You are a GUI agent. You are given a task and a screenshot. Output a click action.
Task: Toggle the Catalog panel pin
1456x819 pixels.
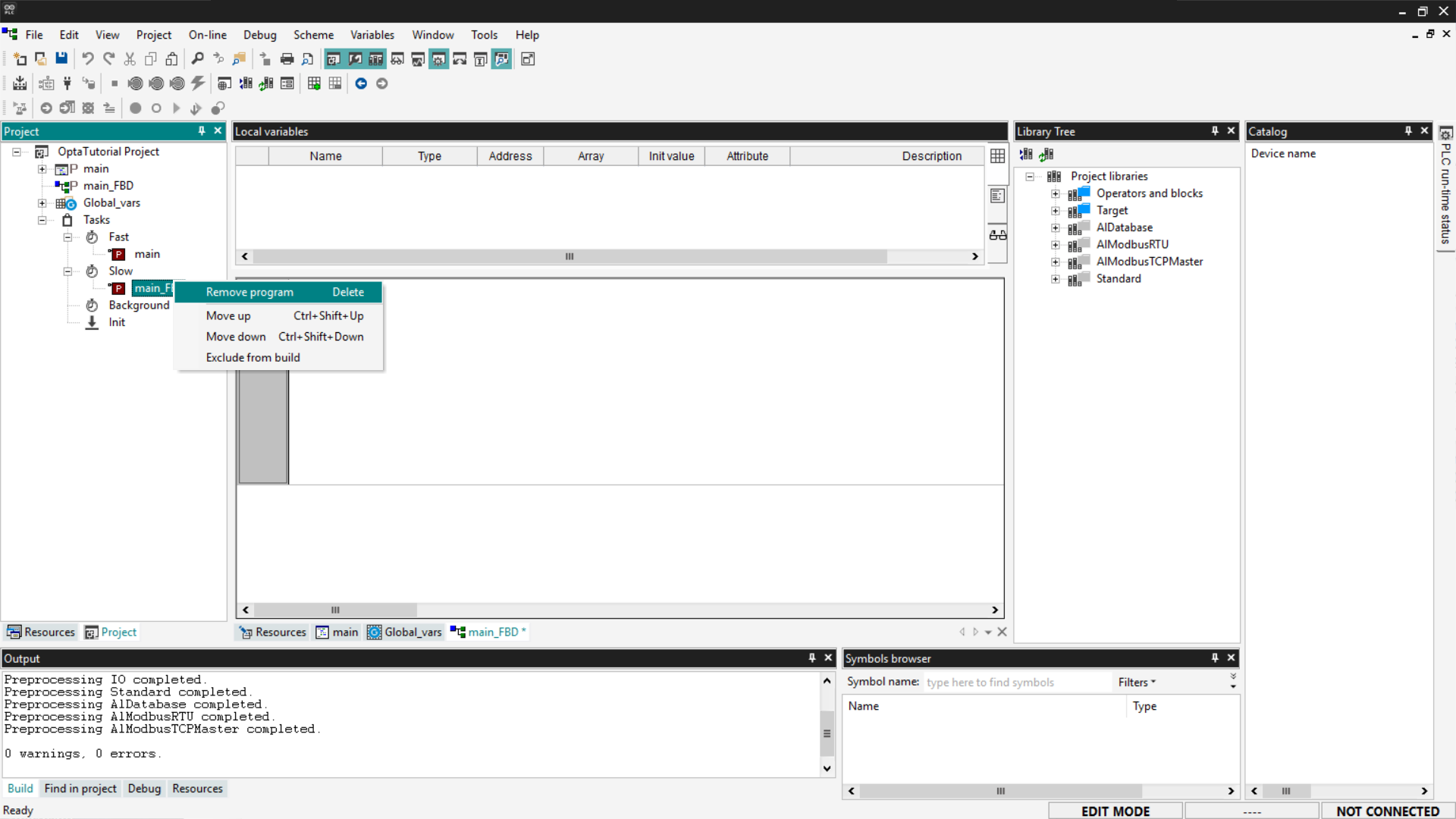pos(1407,131)
